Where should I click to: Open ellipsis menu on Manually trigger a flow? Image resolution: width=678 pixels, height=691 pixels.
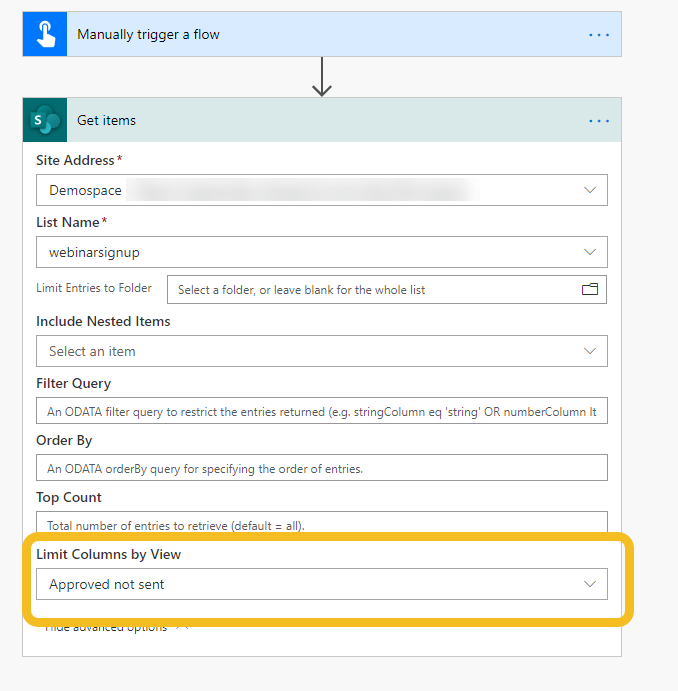pyautogui.click(x=598, y=34)
